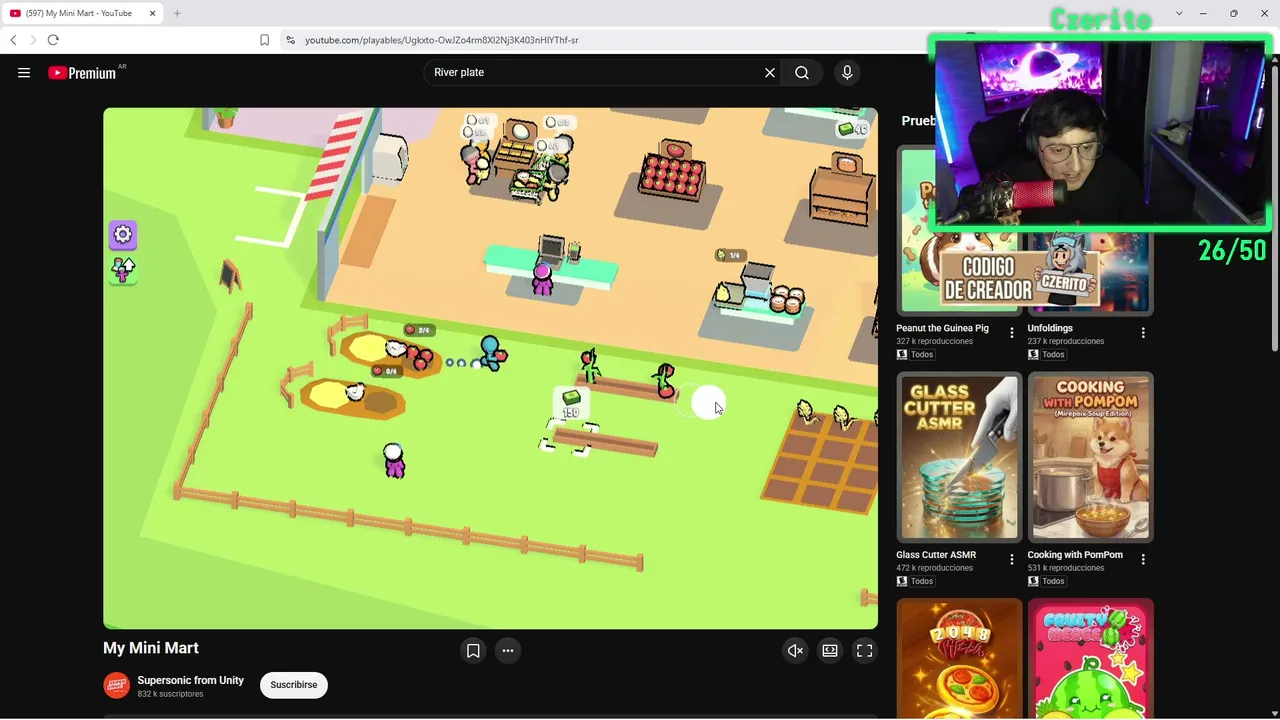1280x720 pixels.
Task: Open options menu for Glass Cutter ASMR
Action: click(x=1012, y=560)
